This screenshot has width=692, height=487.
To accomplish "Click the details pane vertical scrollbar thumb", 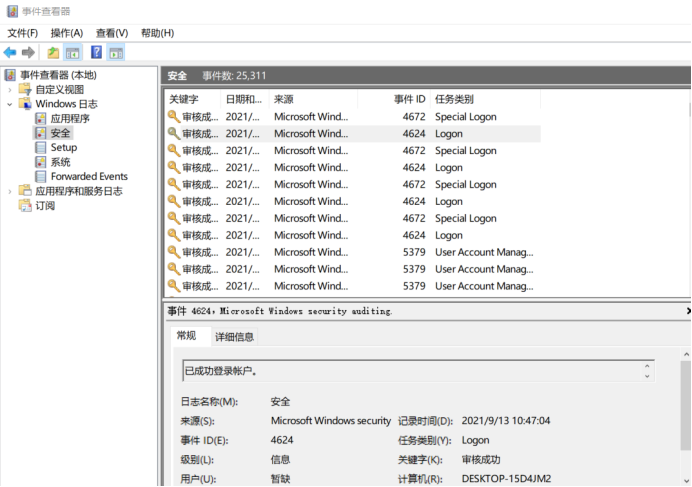I will (686, 405).
